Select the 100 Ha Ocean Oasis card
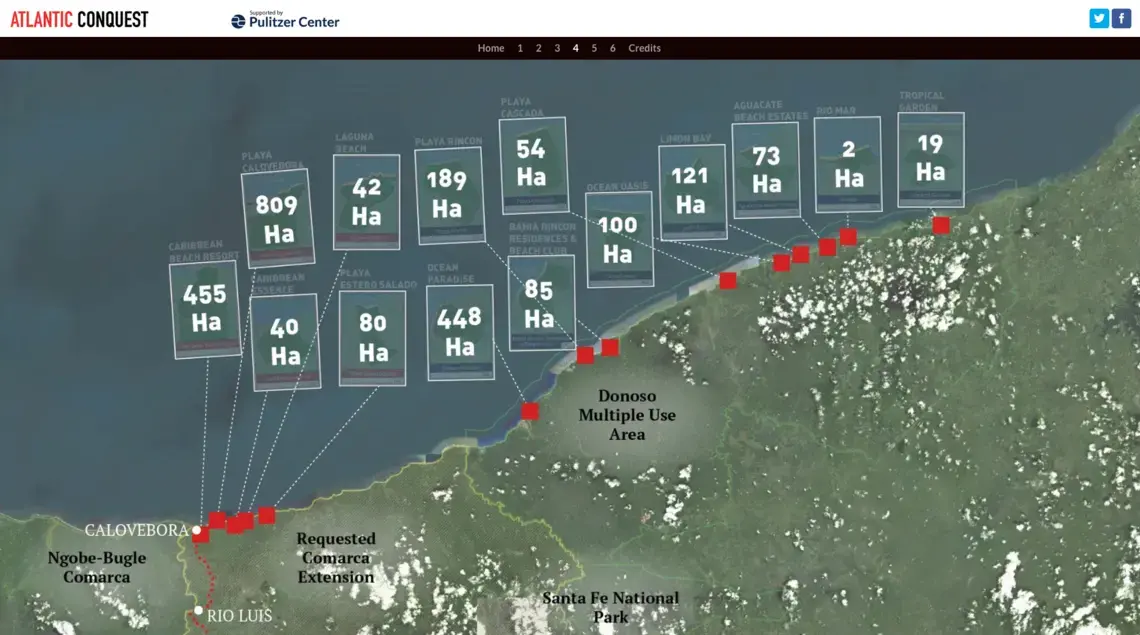This screenshot has width=1140, height=635. click(619, 239)
